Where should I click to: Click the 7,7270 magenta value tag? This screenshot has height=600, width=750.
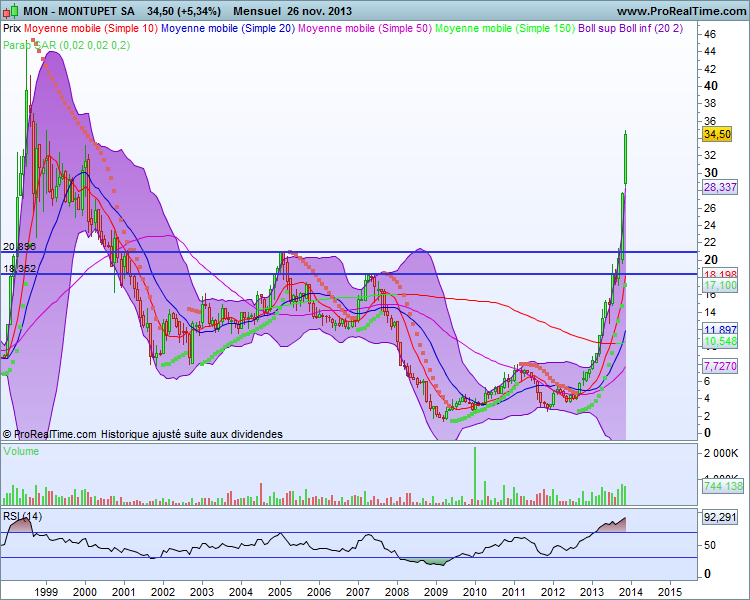coord(720,366)
